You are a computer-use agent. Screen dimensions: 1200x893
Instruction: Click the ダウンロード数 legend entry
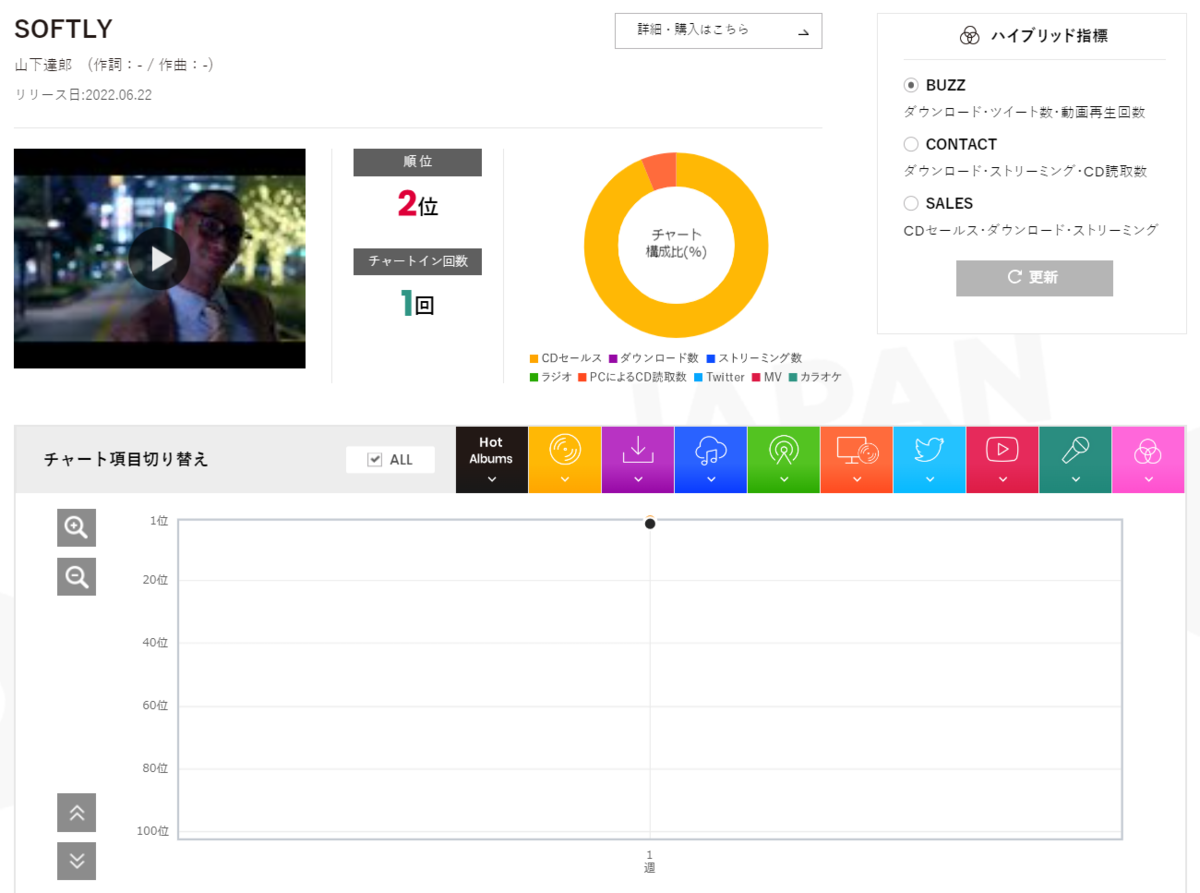[x=653, y=358]
